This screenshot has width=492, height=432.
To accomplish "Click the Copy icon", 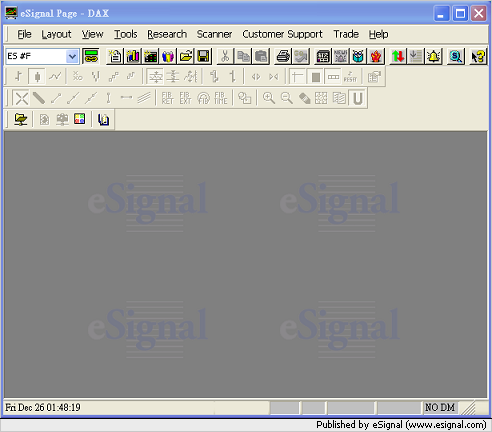I will (x=243, y=56).
